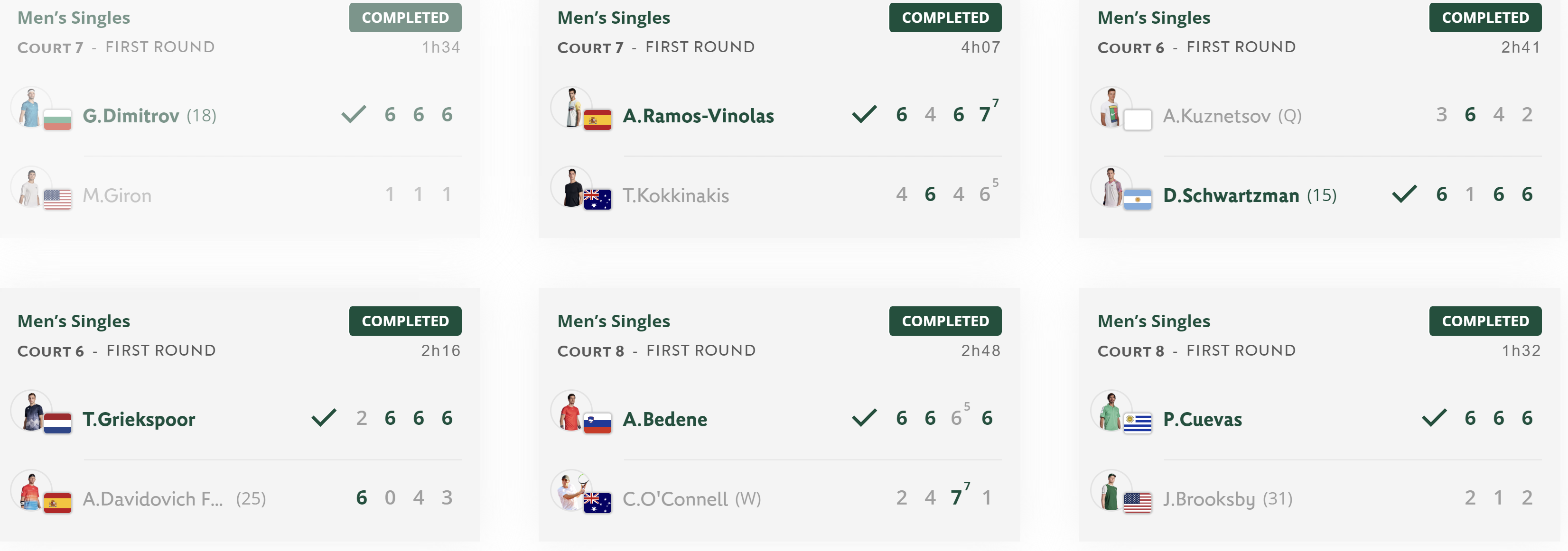Screen dimensions: 1568x551
Task: Open C.O'Connell player photo thumbnail
Action: [x=571, y=491]
